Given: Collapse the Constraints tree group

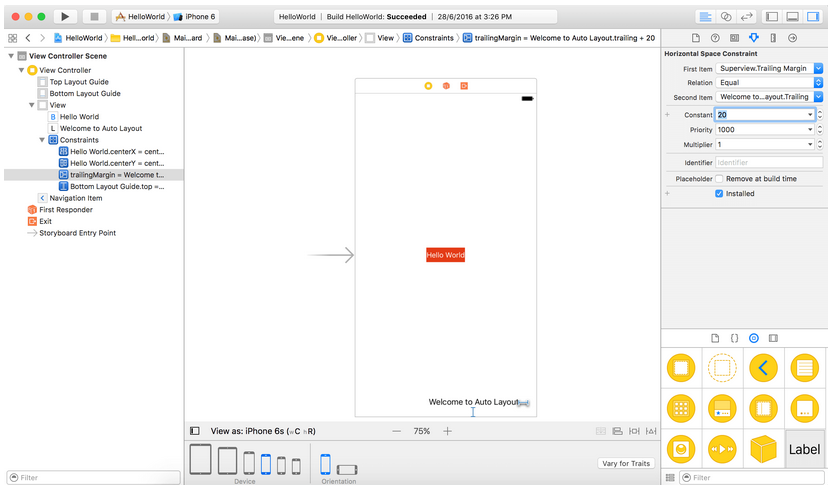Looking at the screenshot, I should [x=43, y=140].
